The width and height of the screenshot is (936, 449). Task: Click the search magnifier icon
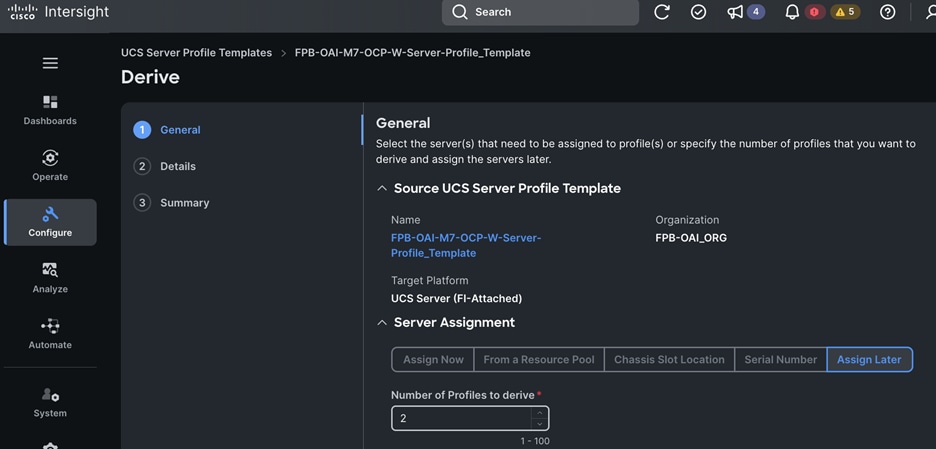[x=460, y=12]
